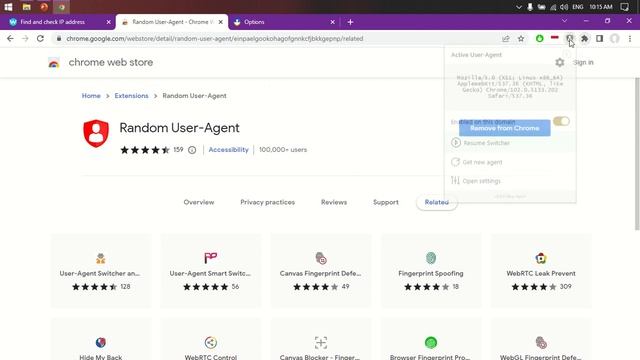
Task: Go forward in browser history
Action: coord(25,38)
